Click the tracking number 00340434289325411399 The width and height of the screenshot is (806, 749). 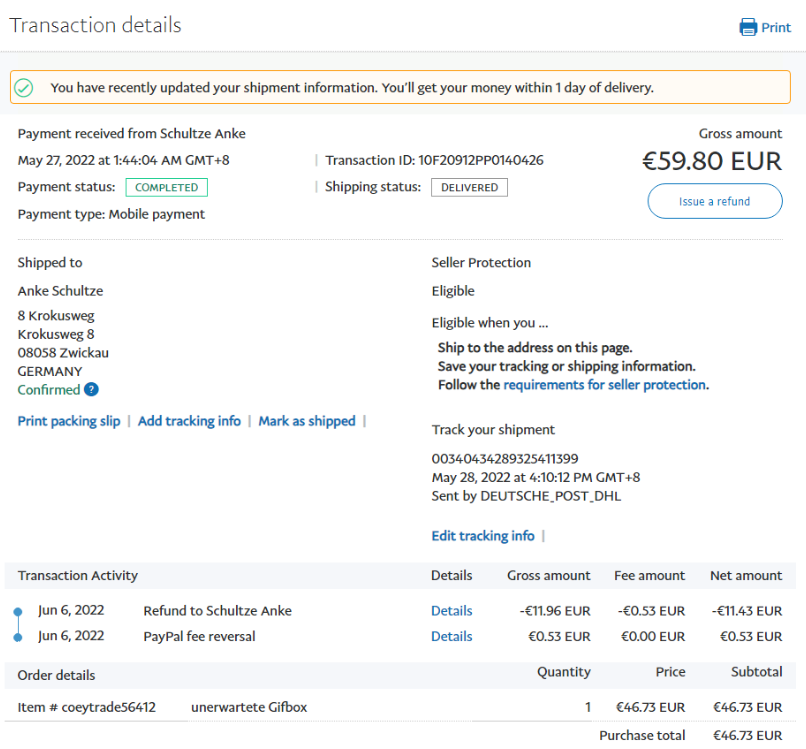504,459
